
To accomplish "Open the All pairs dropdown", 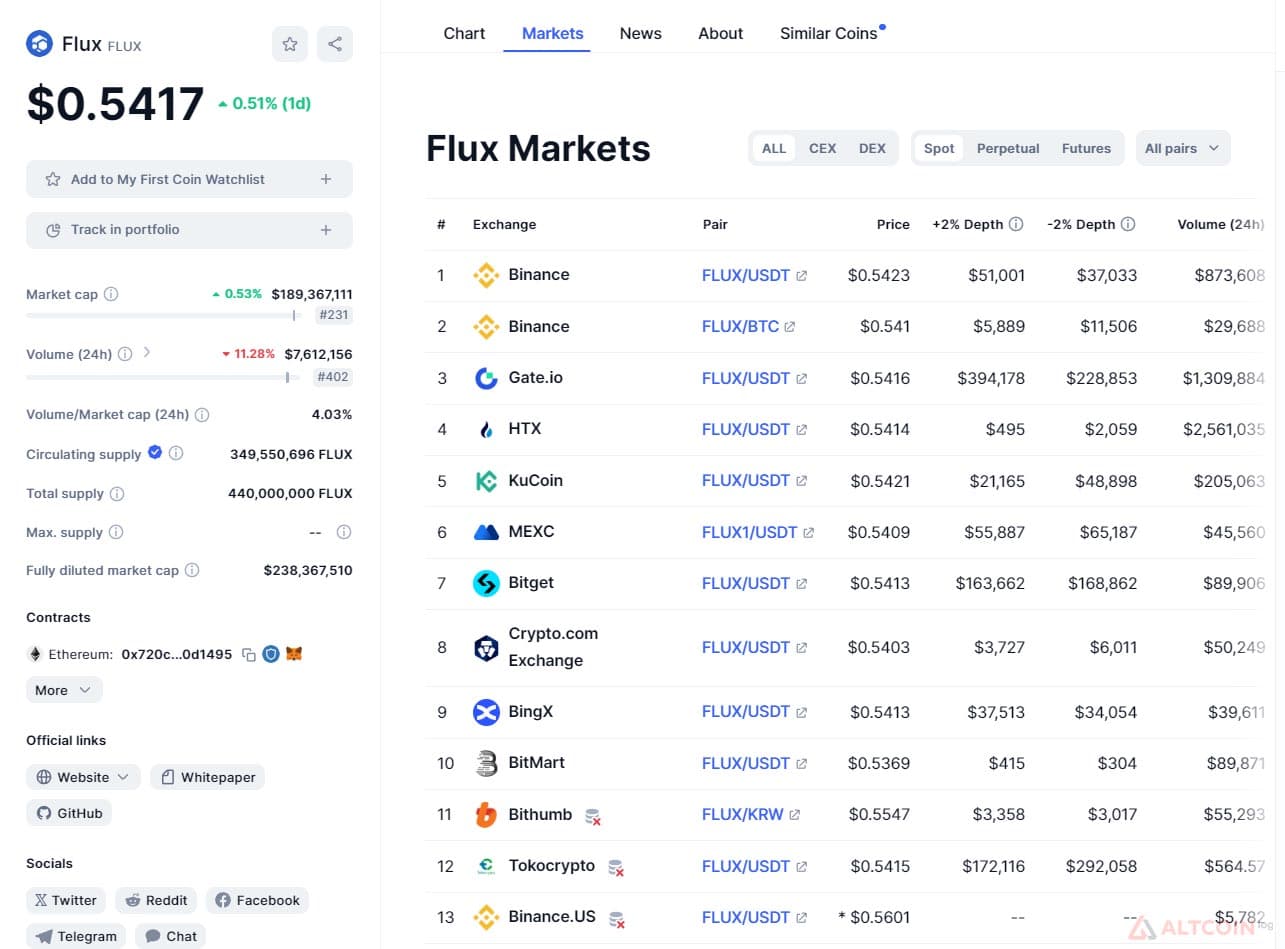I will pyautogui.click(x=1183, y=148).
